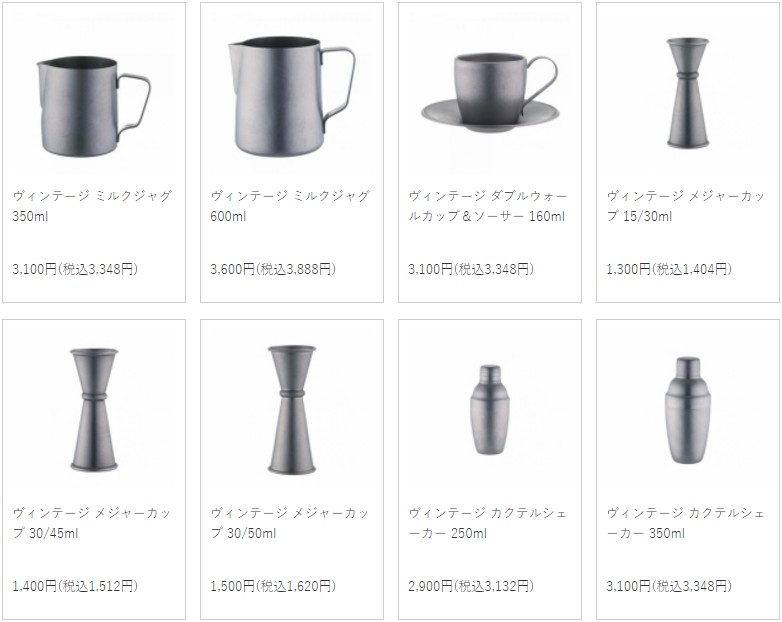Click the カクテルシェーカー 250ml product name
Viewport: 782px width, 622px height.
tap(488, 523)
